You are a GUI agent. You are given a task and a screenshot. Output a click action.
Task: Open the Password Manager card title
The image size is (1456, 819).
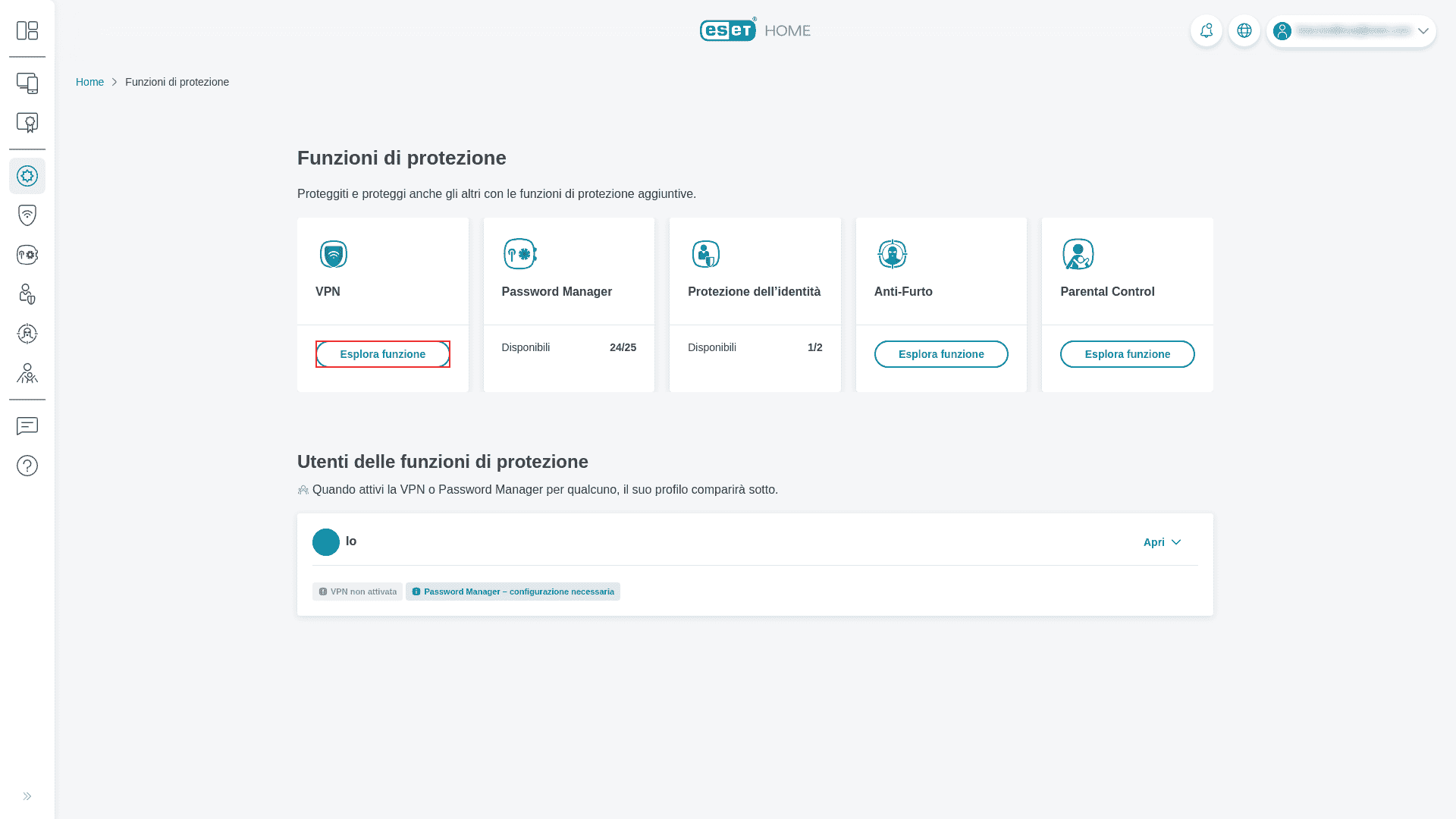tap(557, 292)
